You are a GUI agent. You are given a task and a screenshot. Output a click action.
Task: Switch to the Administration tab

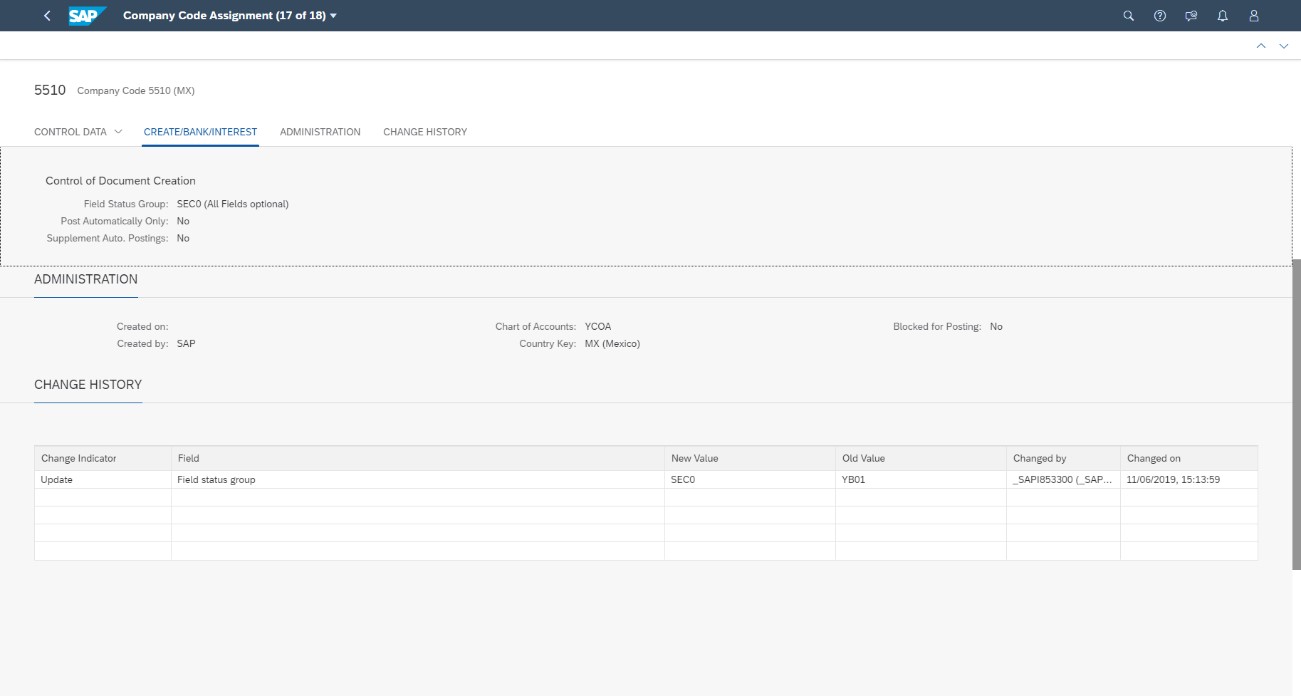[x=320, y=132]
